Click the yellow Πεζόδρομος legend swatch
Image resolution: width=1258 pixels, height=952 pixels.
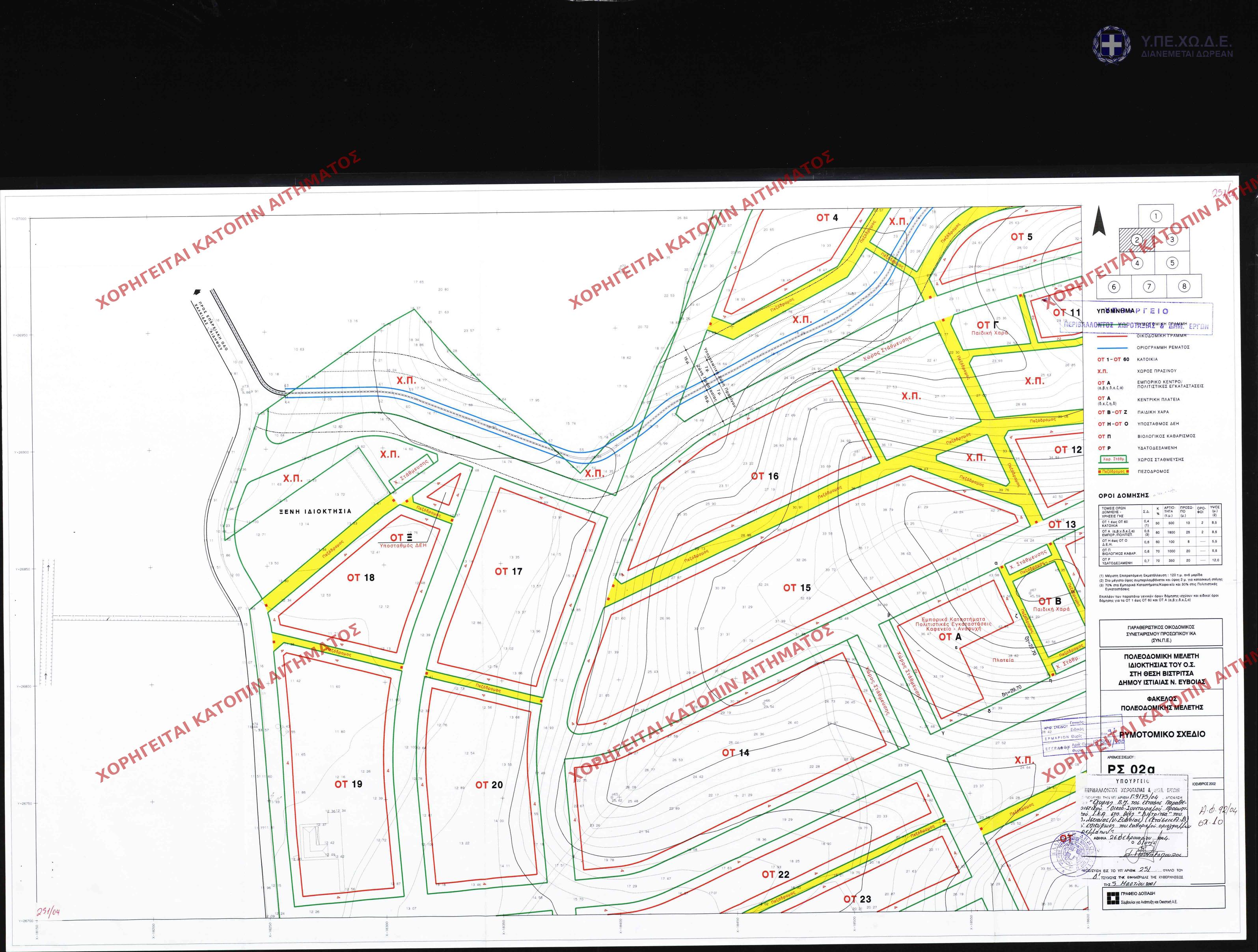pyautogui.click(x=1113, y=471)
